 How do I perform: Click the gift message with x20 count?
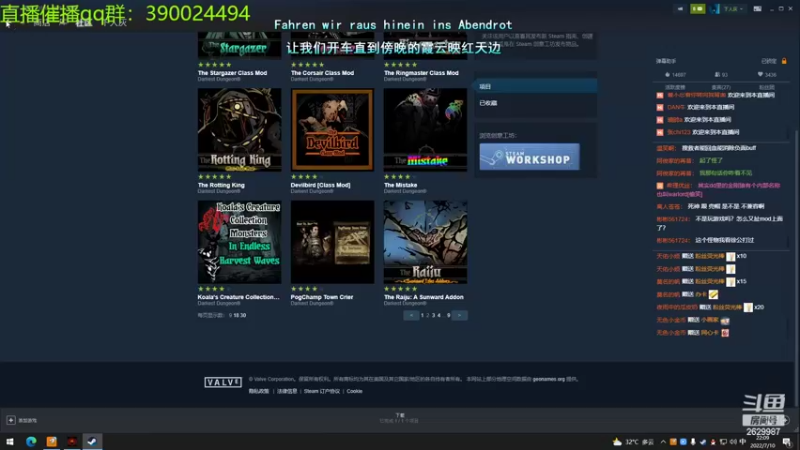710,307
